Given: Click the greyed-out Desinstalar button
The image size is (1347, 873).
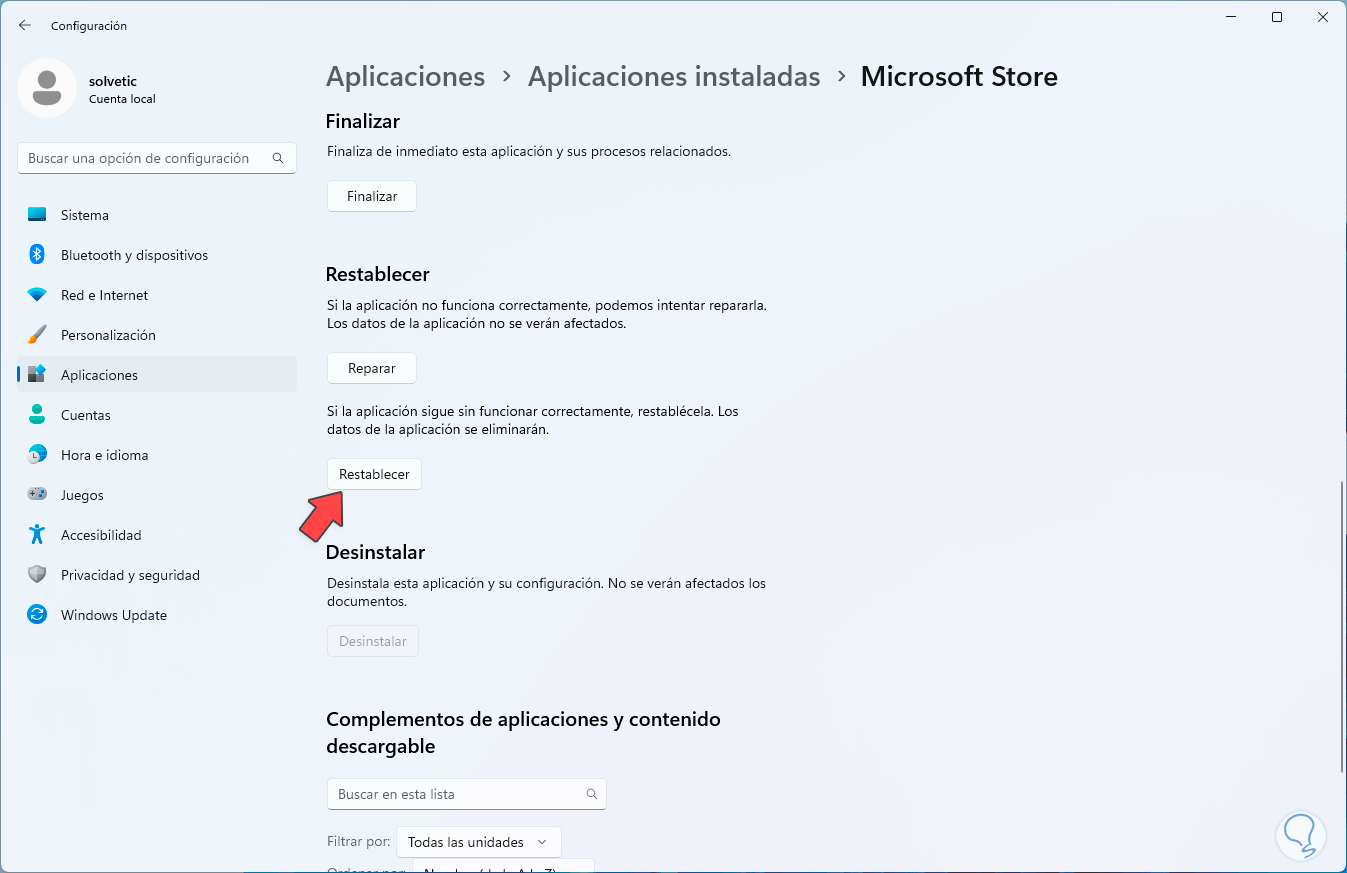Looking at the screenshot, I should pos(373,641).
